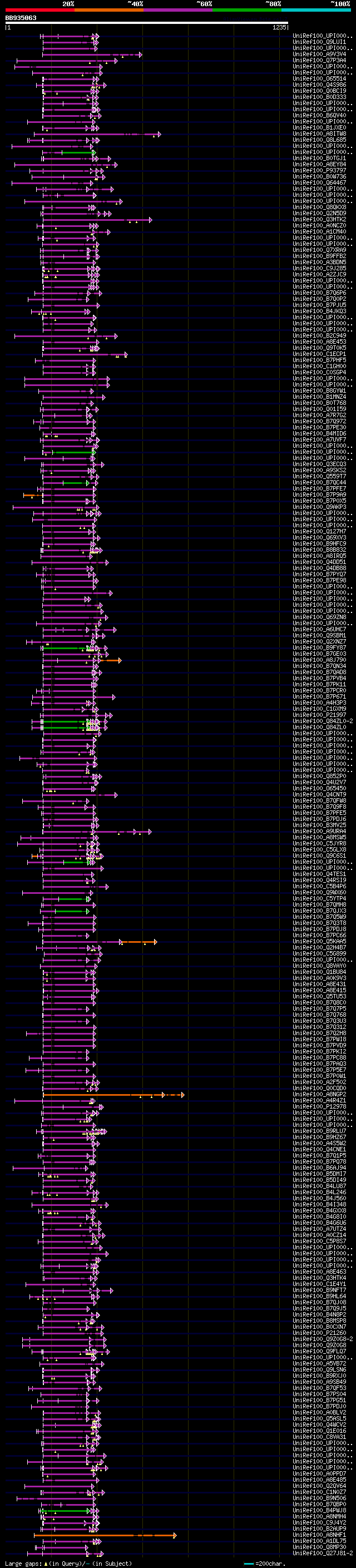Select the UniRef100_Q9C6S1 label
The height and width of the screenshot is (1568, 356).
point(319,856)
